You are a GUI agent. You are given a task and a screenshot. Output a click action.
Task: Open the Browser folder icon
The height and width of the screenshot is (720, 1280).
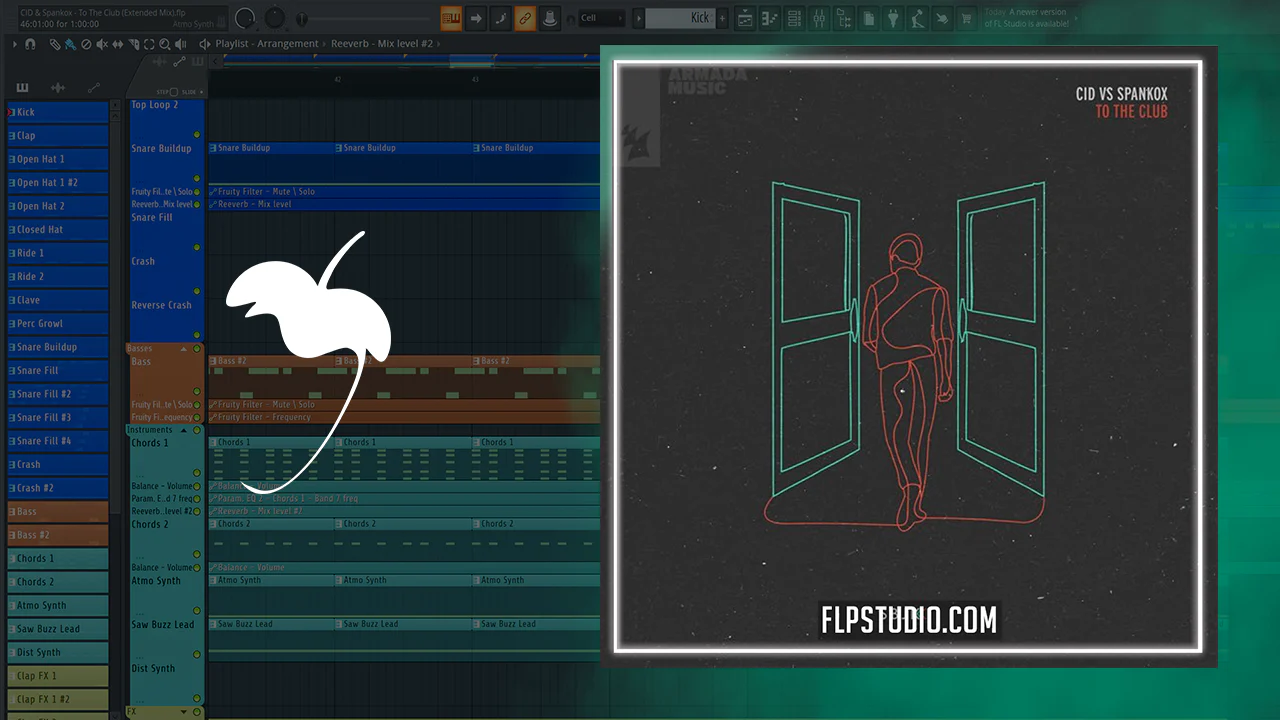[843, 18]
